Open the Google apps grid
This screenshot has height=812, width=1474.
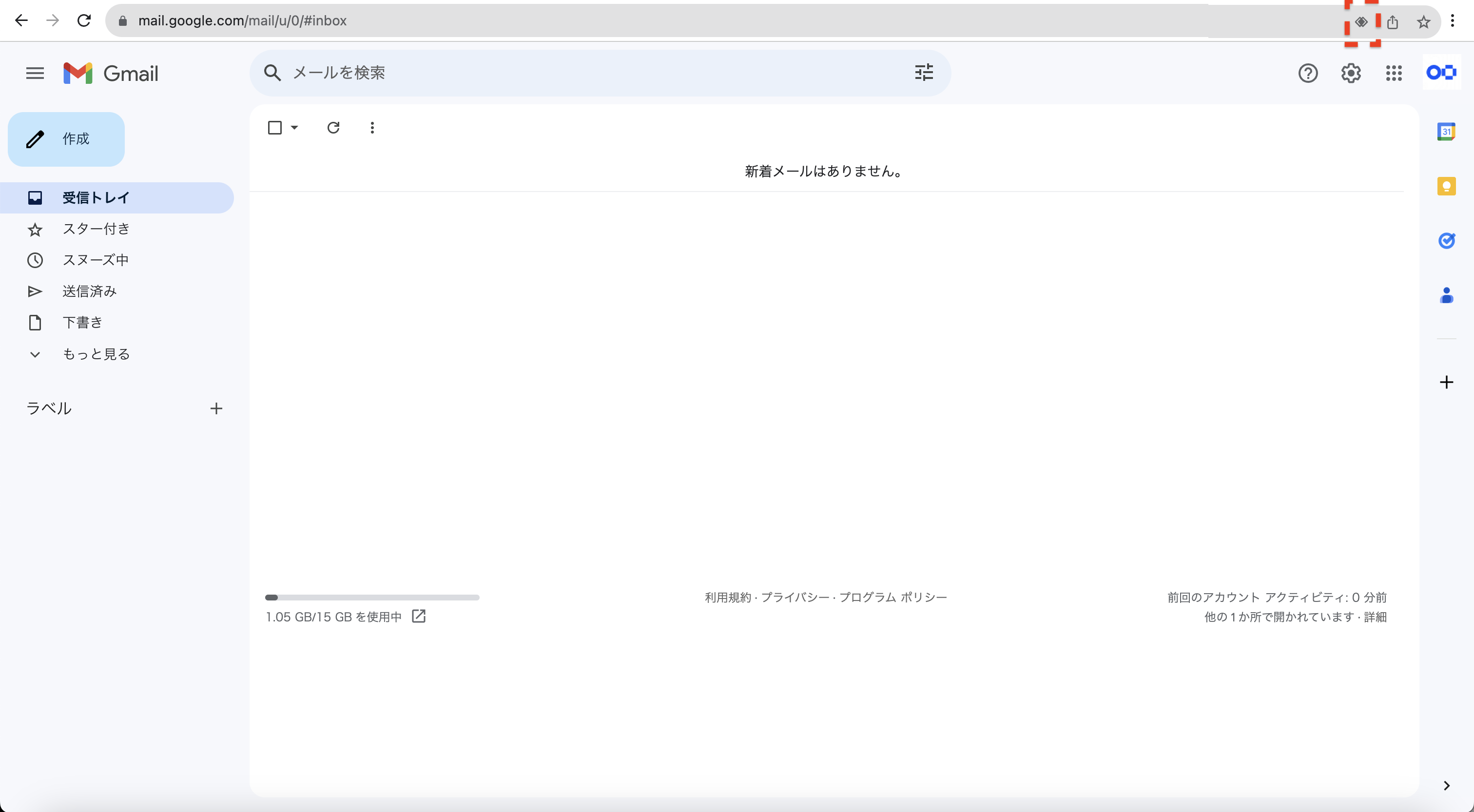pyautogui.click(x=1393, y=73)
